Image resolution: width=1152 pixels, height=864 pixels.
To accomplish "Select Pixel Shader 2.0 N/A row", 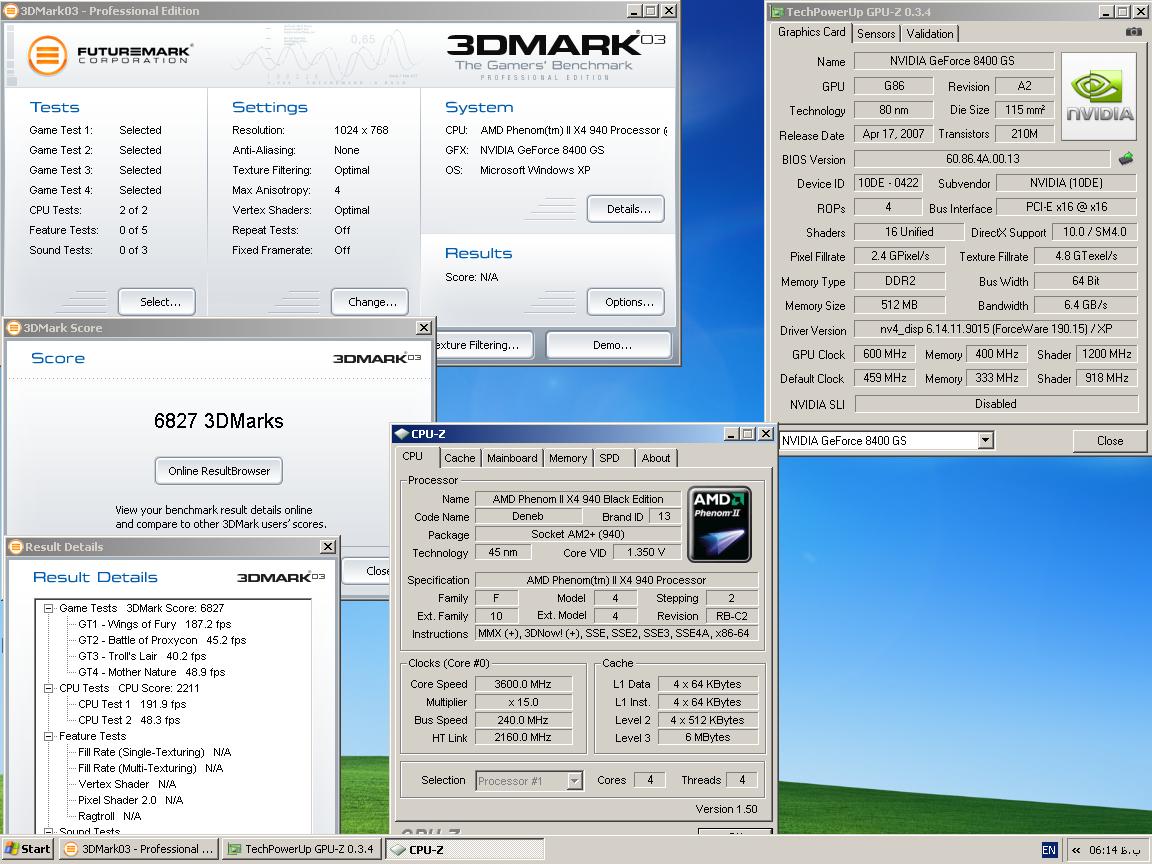I will (x=130, y=801).
